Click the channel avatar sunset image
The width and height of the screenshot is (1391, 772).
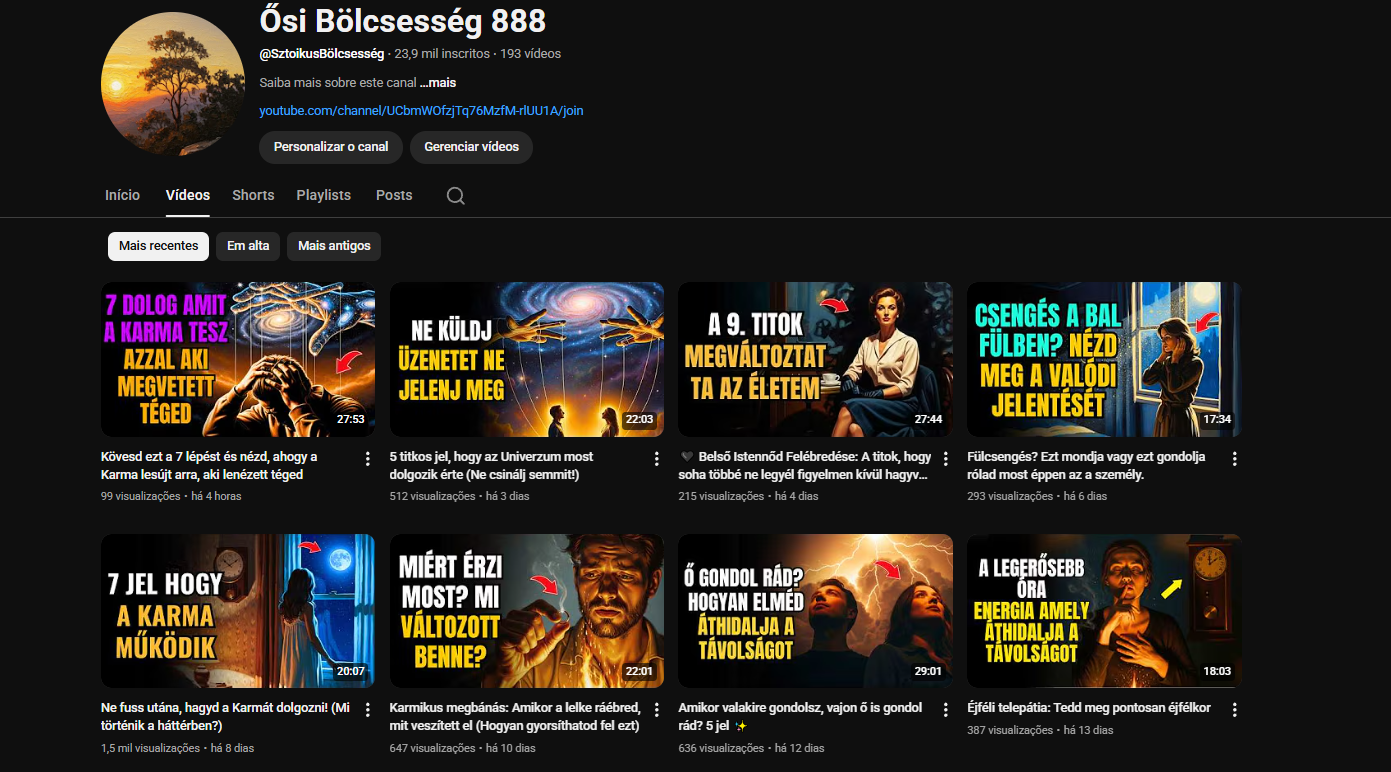173,84
